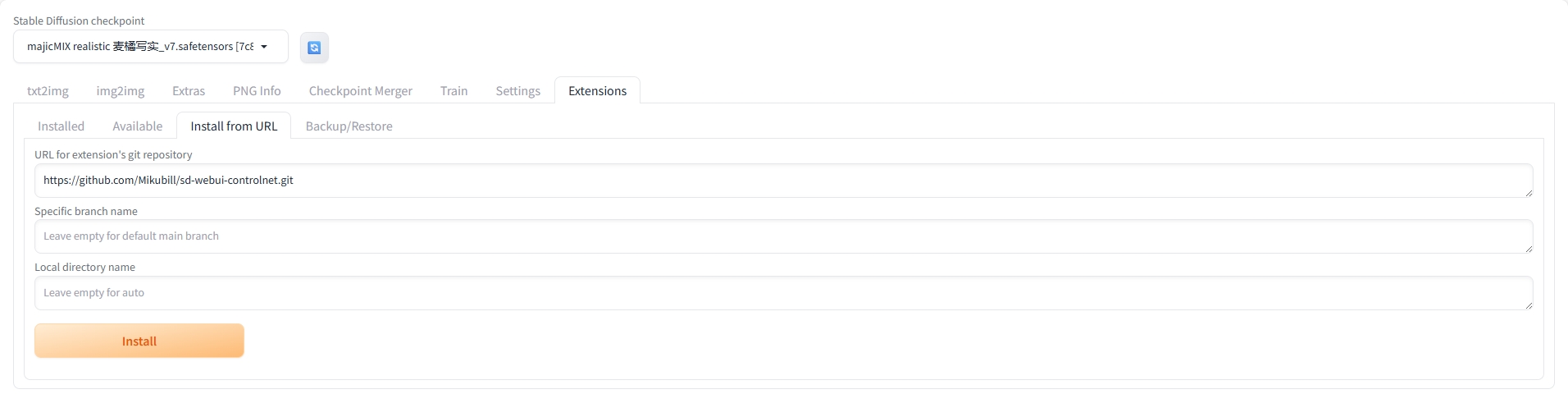1568x394 pixels.
Task: Show the Installed extensions sub-tab
Action: point(61,126)
